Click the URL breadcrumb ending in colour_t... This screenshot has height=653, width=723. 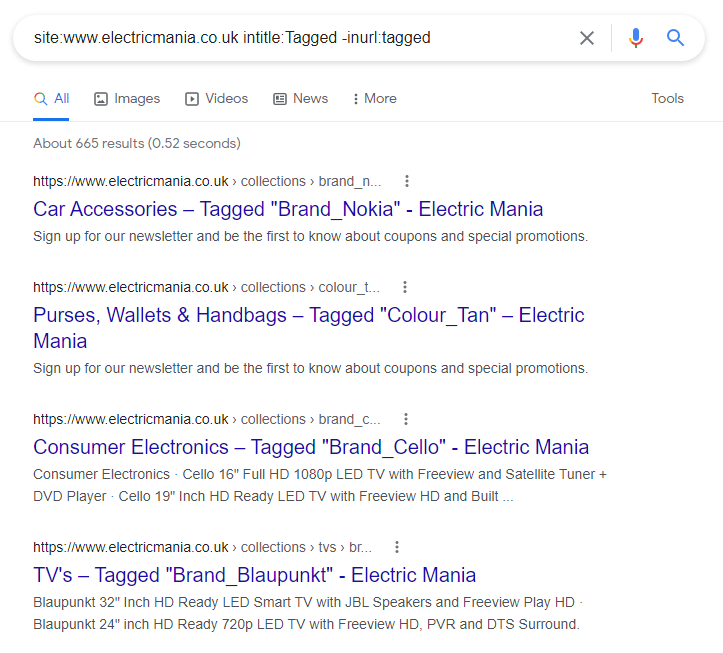click(x=207, y=287)
